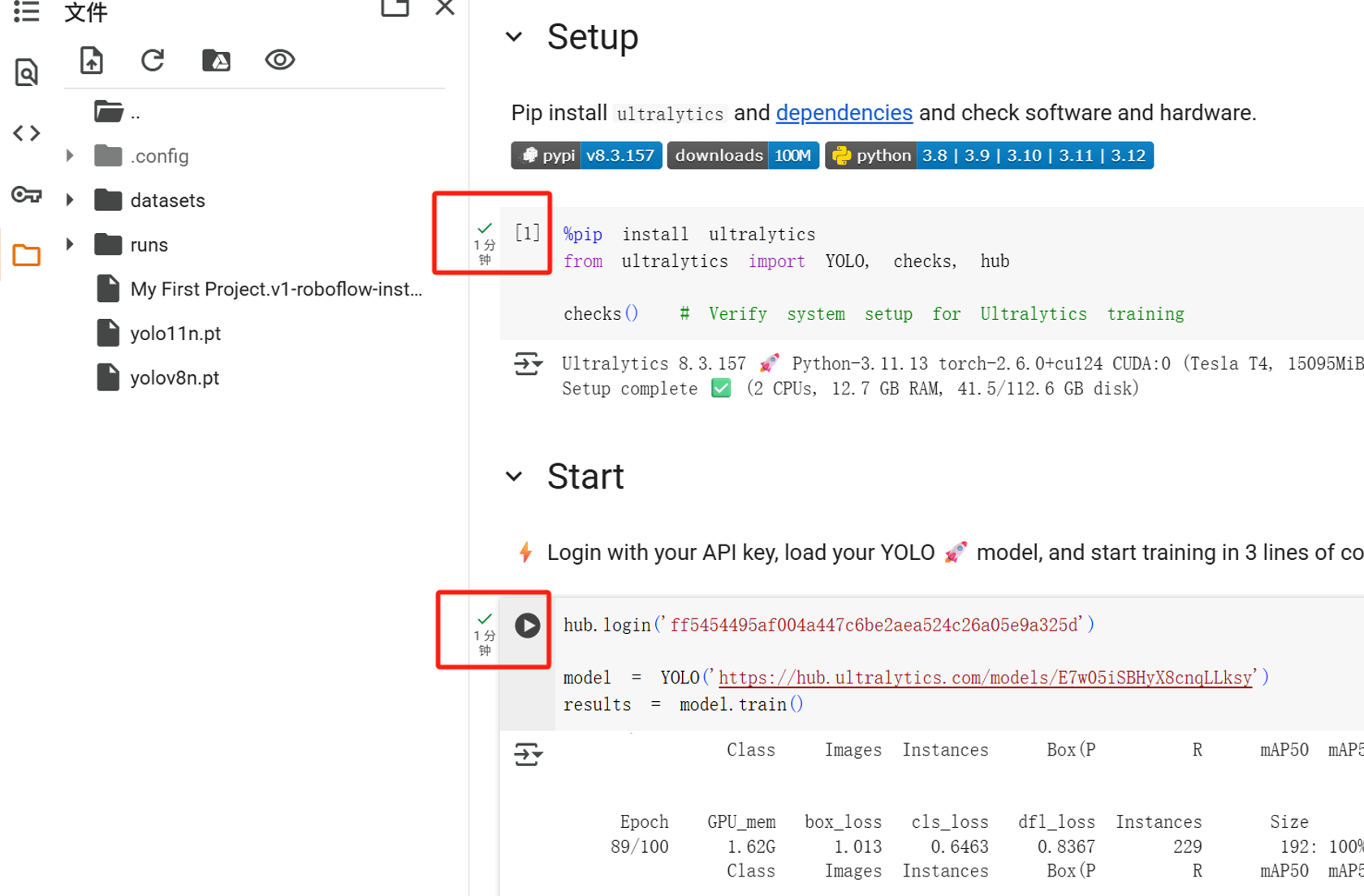
Task: Open the Ultralytics hub model URL
Action: click(985, 678)
